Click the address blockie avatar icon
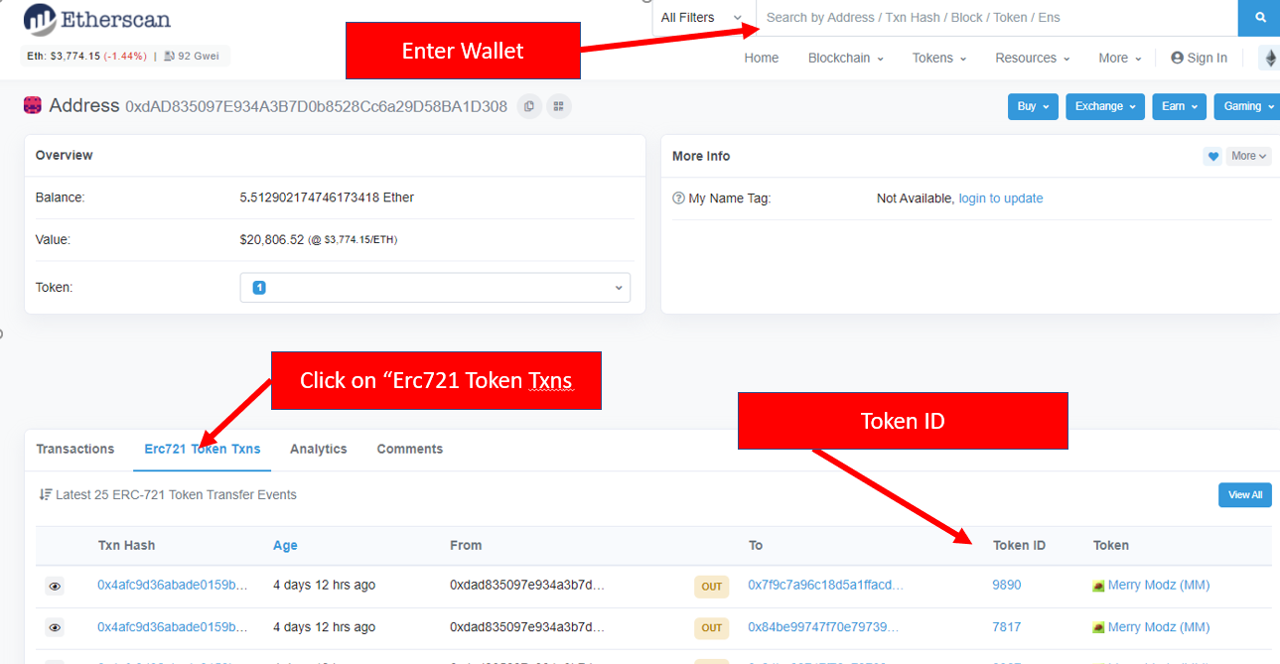The height and width of the screenshot is (664, 1280). coord(33,105)
